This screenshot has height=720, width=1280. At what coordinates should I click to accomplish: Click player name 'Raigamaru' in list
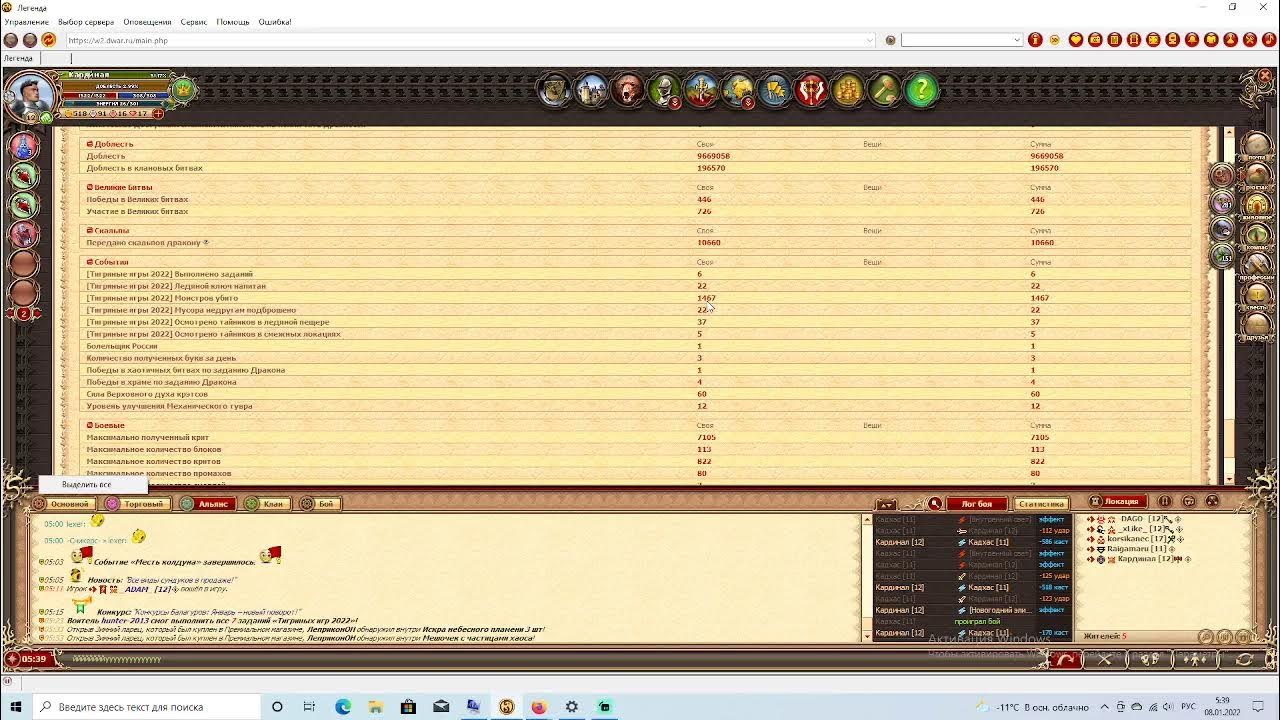click(x=1128, y=549)
